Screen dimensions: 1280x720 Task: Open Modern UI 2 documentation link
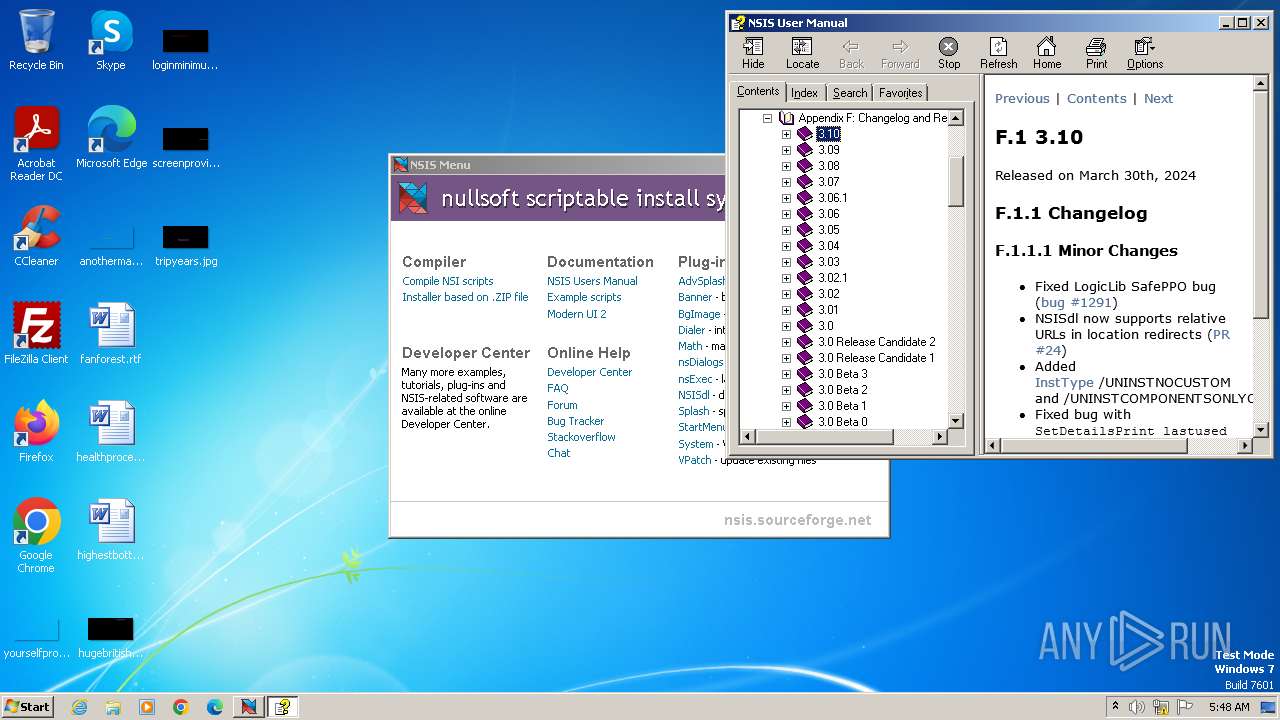click(576, 314)
